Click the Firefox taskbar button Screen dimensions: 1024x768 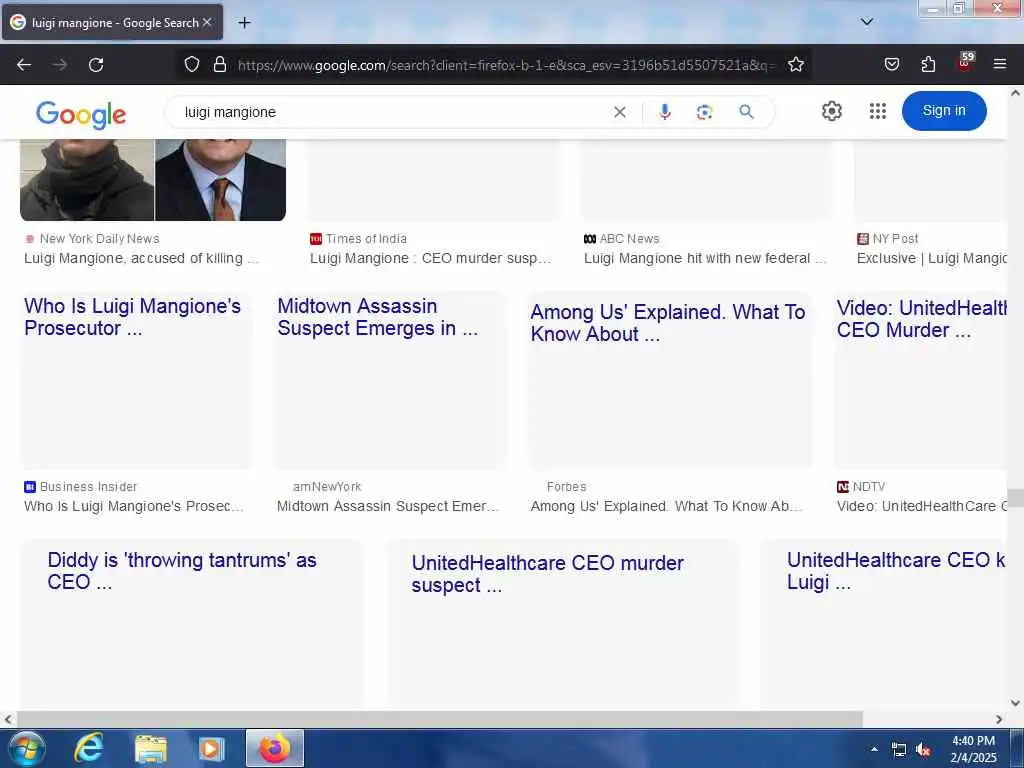coord(275,748)
